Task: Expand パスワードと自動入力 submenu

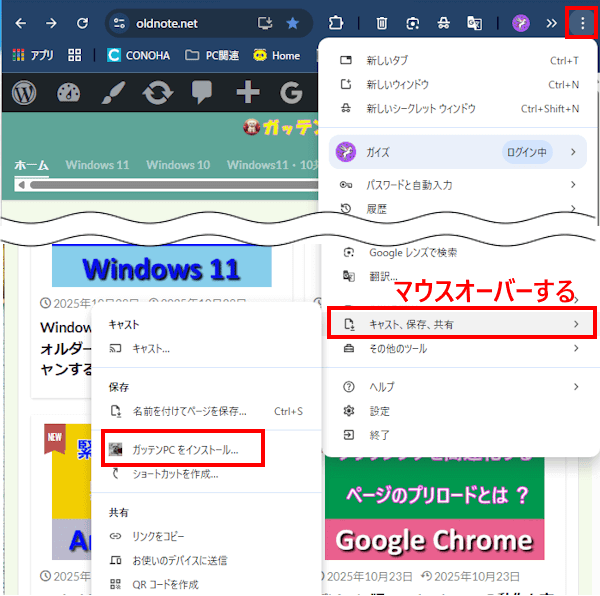Action: pos(458,185)
